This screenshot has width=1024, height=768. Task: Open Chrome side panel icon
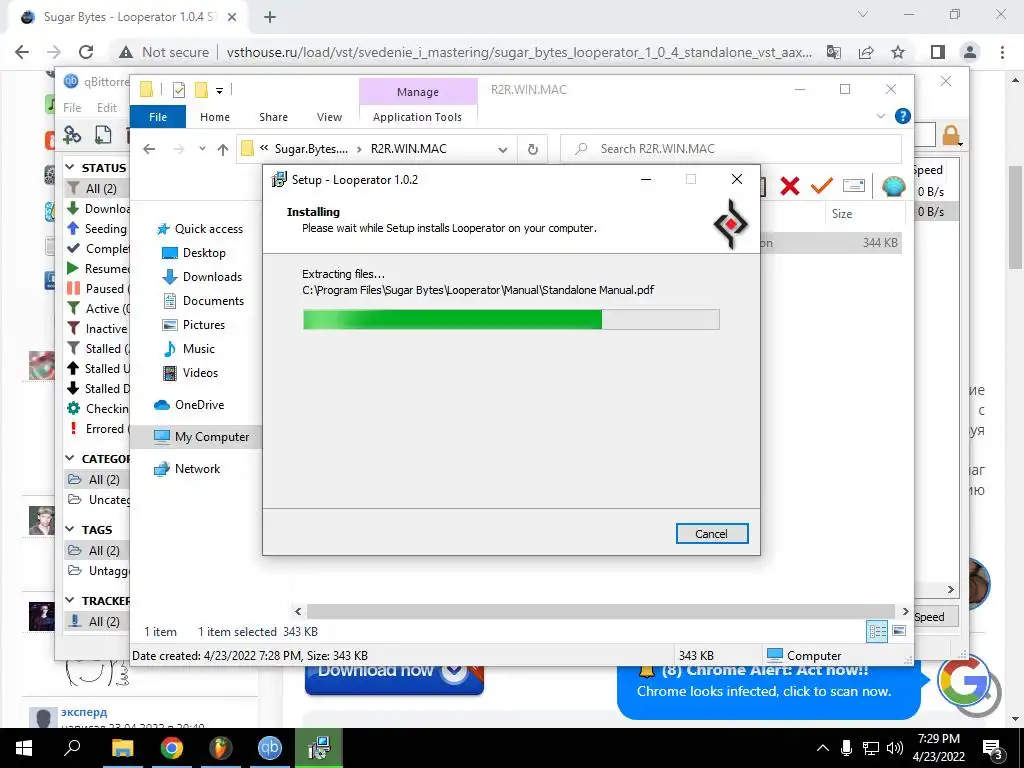pyautogui.click(x=938, y=52)
